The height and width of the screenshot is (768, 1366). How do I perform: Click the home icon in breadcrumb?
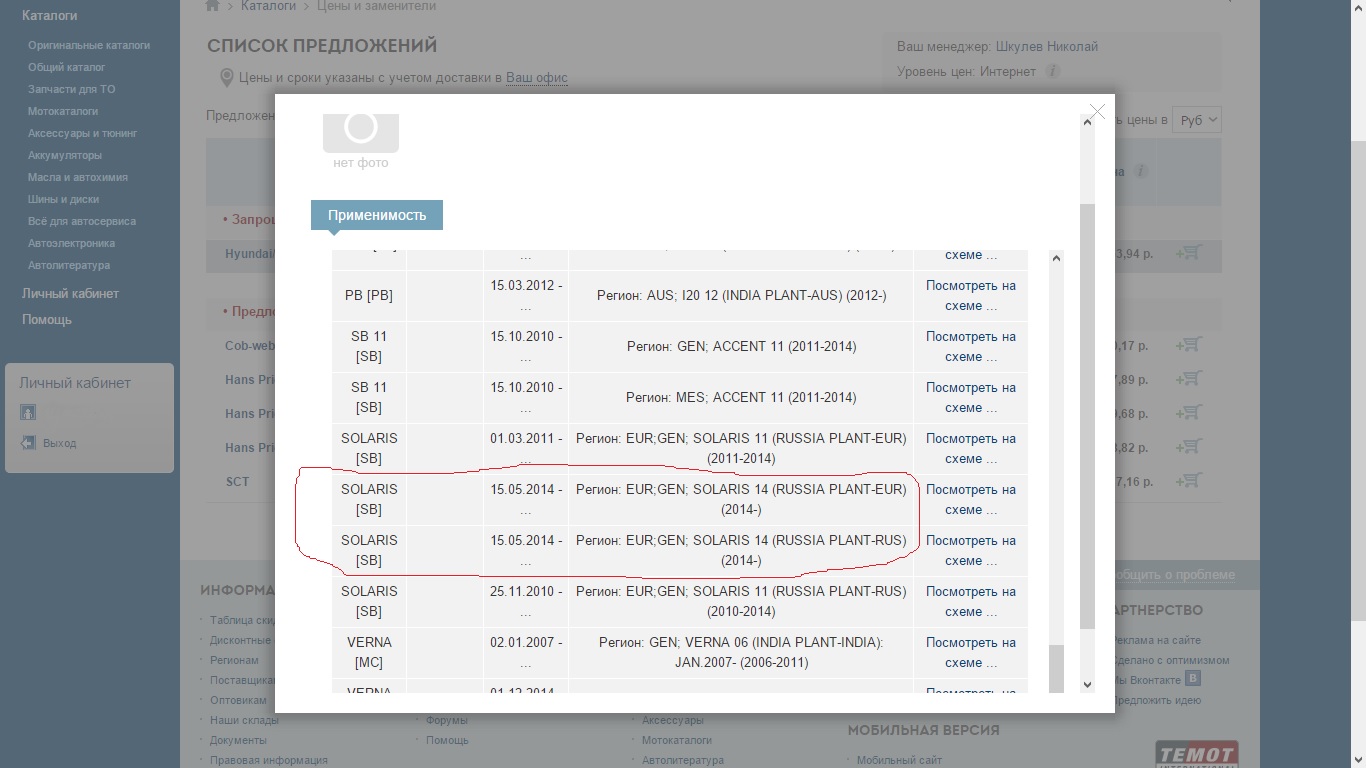[x=212, y=6]
